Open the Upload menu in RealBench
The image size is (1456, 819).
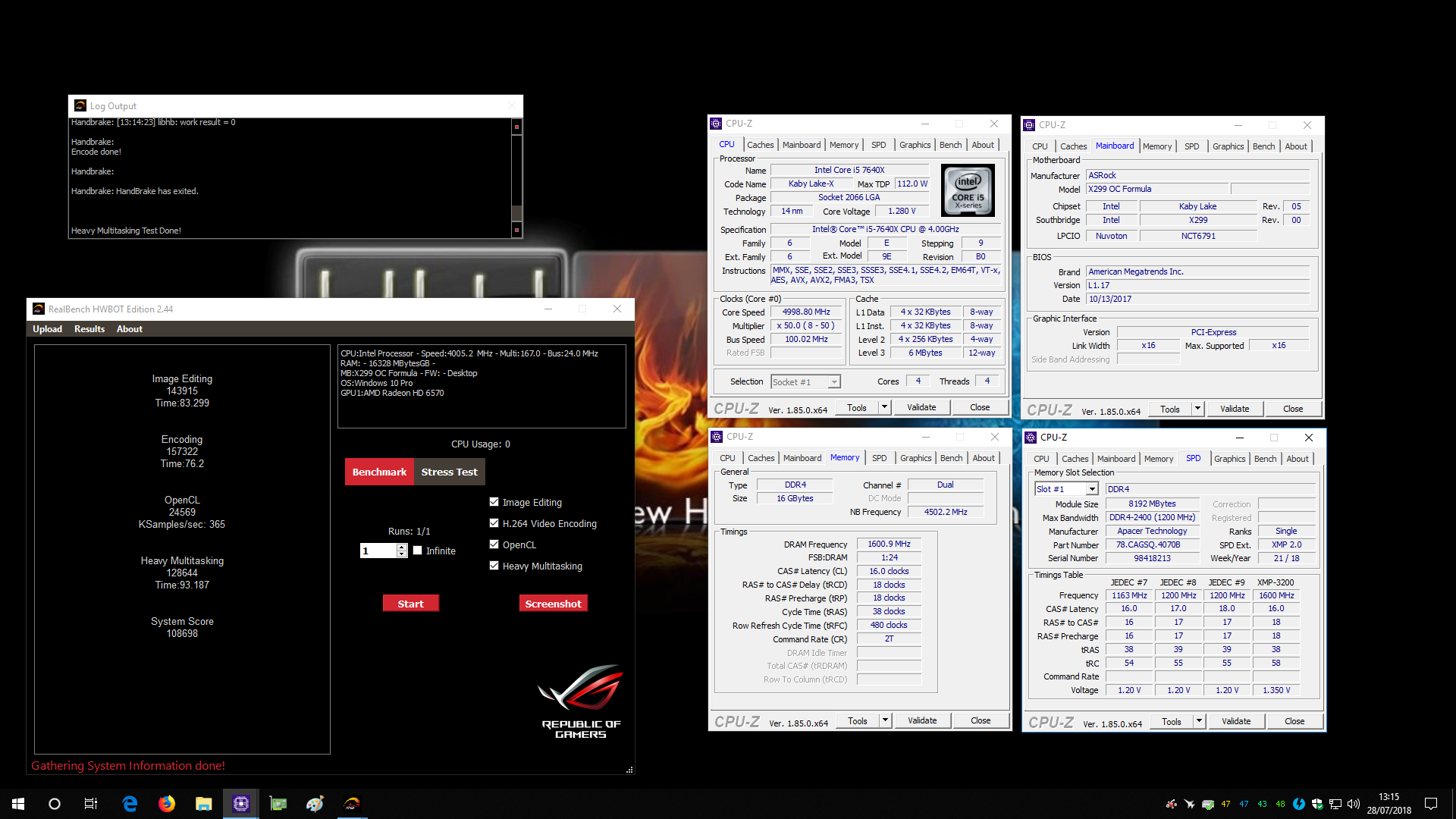47,329
